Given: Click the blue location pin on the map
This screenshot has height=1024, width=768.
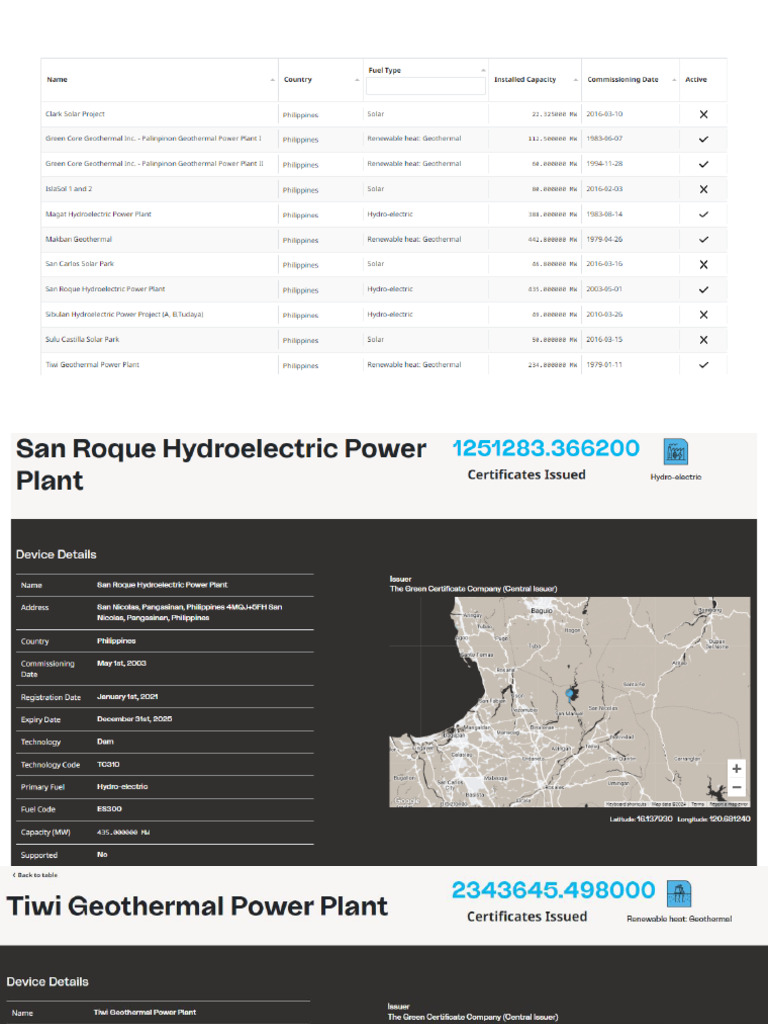Looking at the screenshot, I should click(569, 694).
